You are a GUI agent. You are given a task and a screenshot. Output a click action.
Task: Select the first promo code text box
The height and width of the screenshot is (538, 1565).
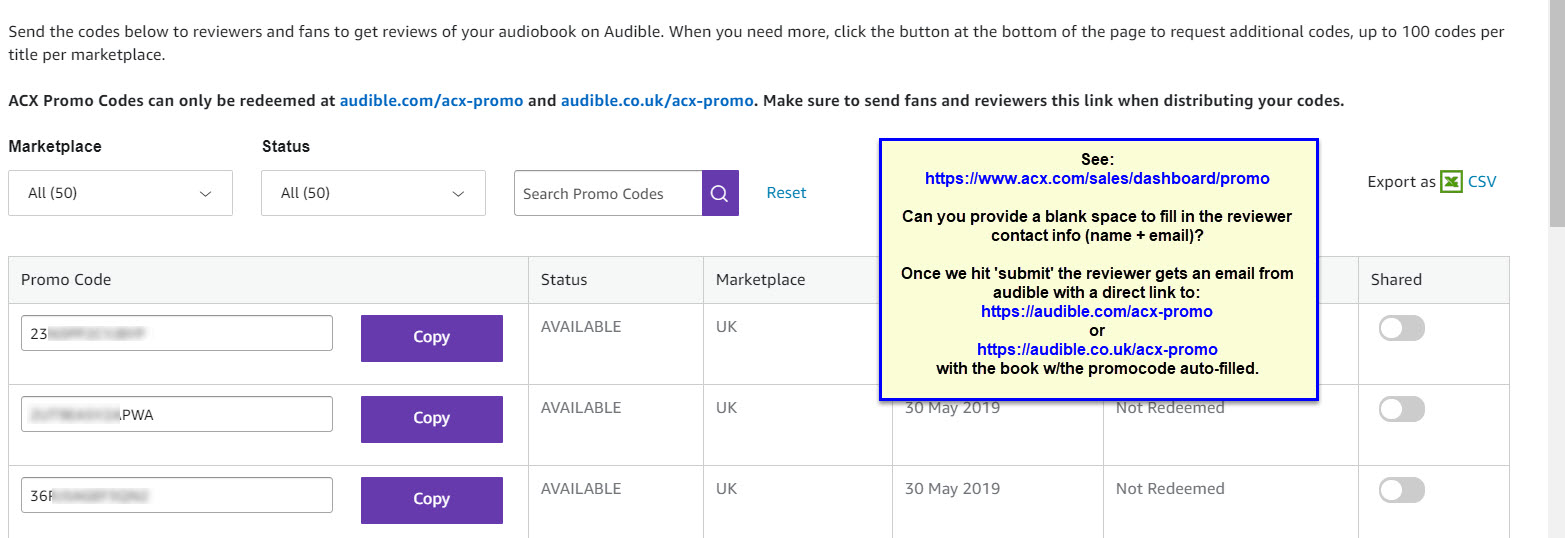point(177,333)
